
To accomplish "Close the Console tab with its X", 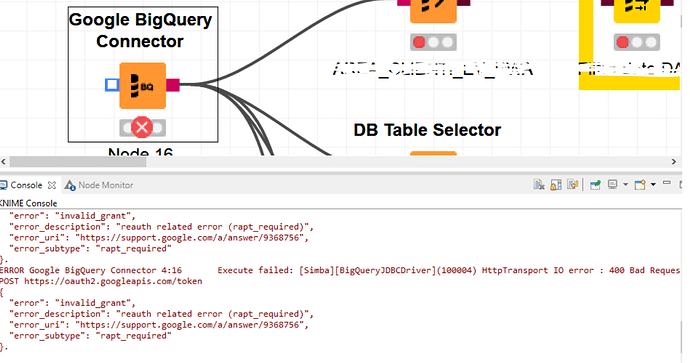I will coord(51,185).
